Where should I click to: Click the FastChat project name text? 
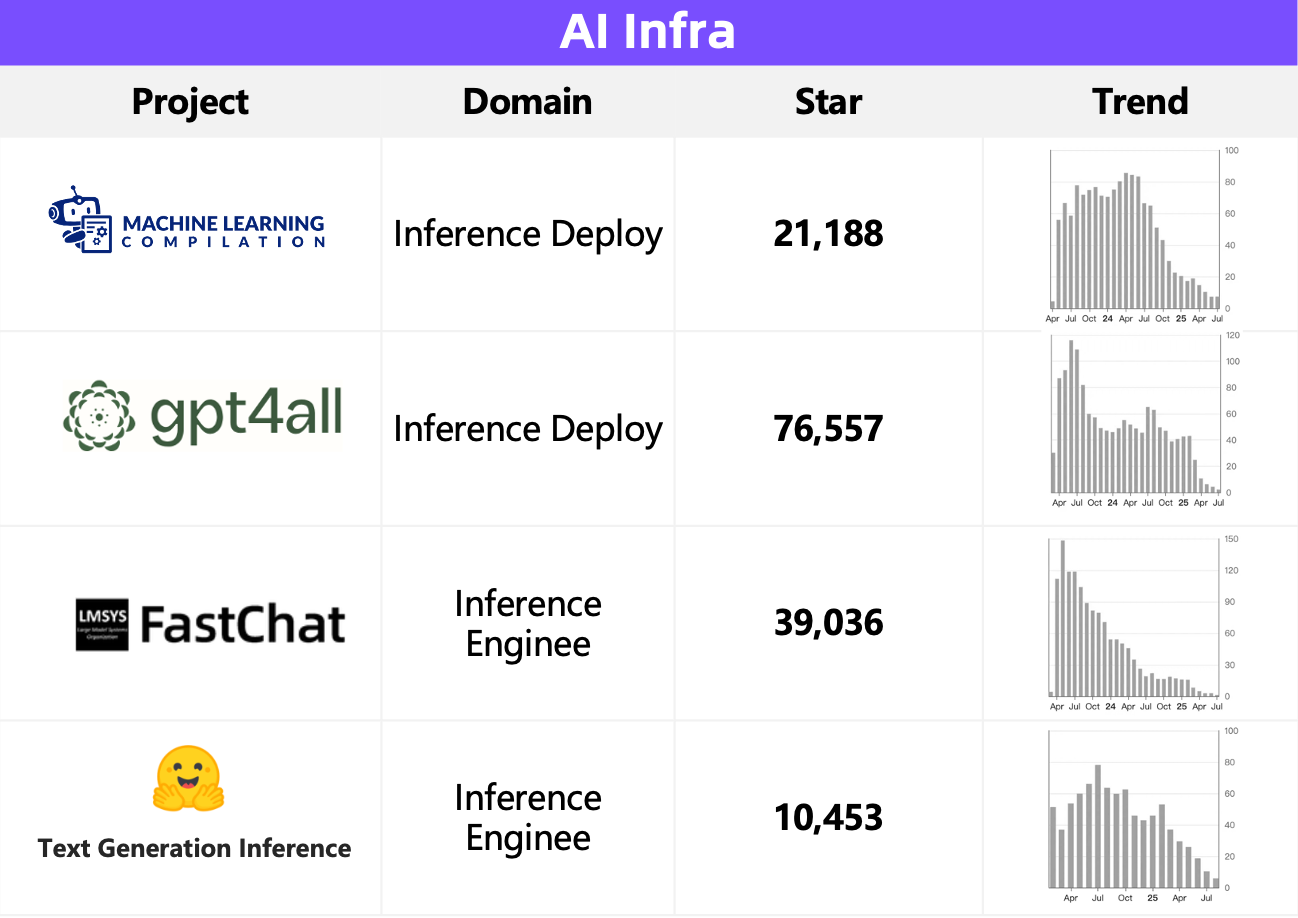pos(243,624)
